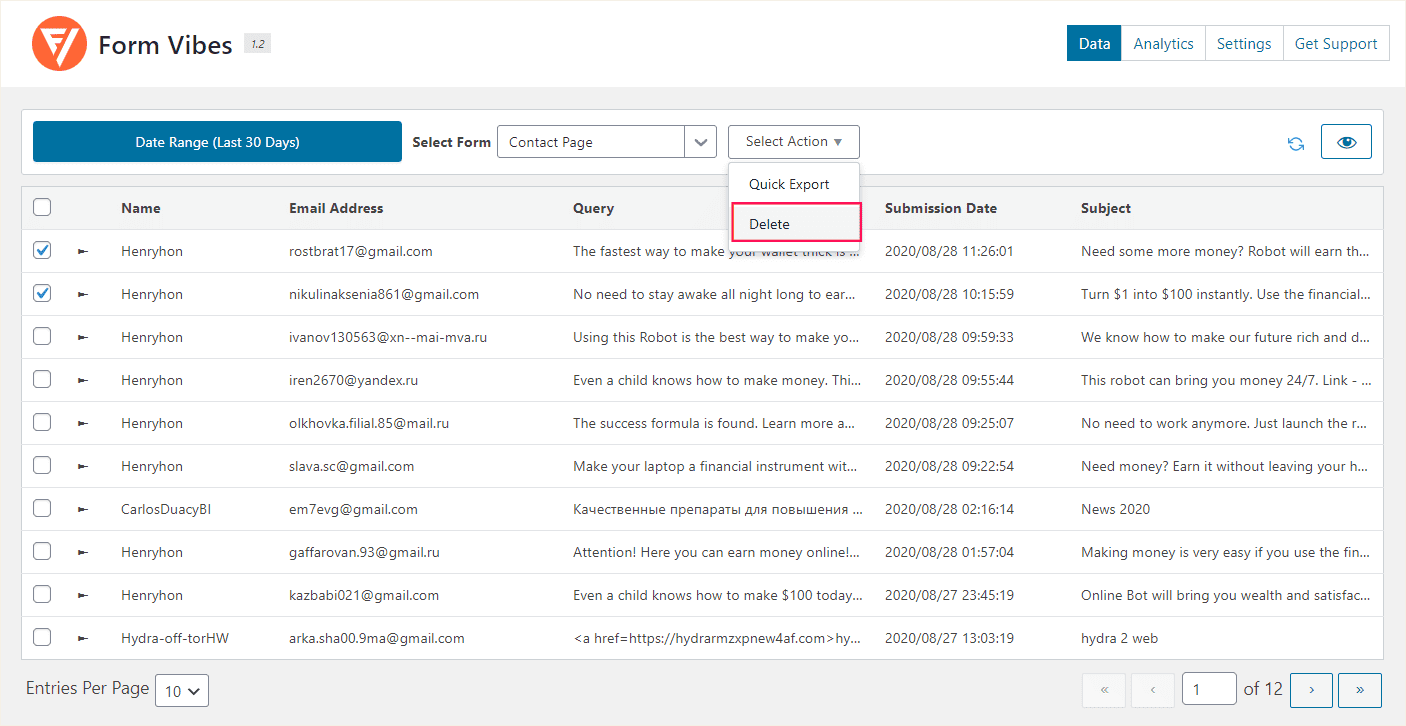Choose Delete from the action menu
Screen dimensions: 1406x726
(795, 224)
